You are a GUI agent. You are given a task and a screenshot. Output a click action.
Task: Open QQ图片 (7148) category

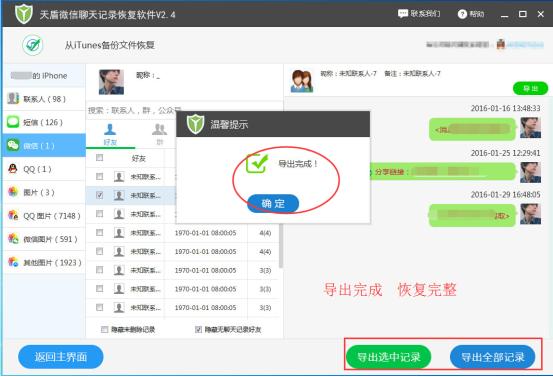(x=44, y=215)
